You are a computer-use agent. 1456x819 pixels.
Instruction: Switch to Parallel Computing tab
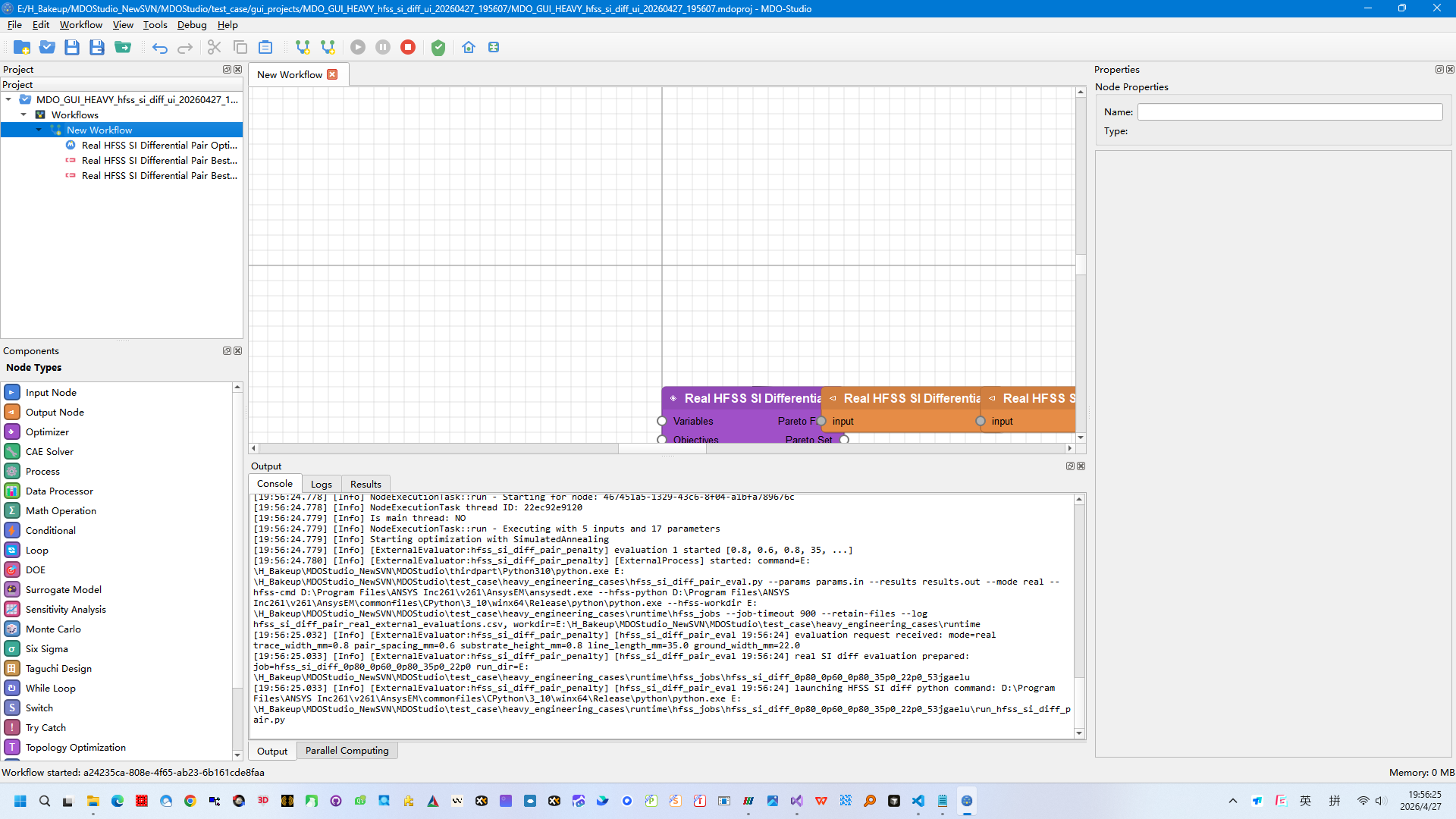click(347, 750)
